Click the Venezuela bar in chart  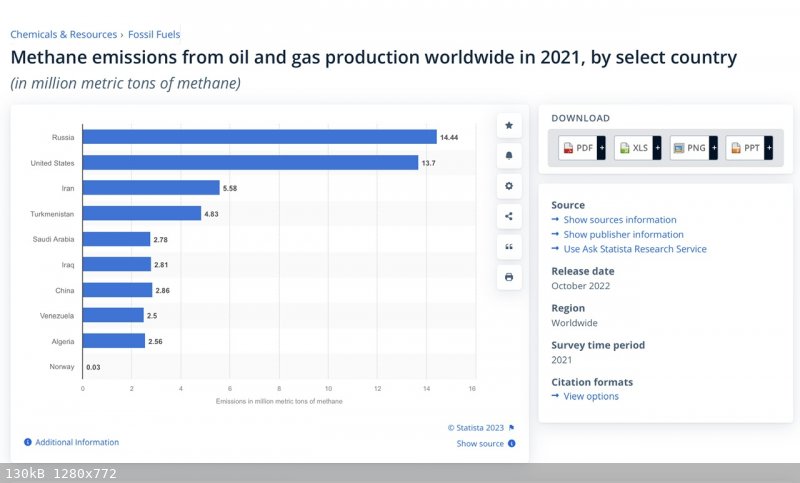[x=113, y=315]
